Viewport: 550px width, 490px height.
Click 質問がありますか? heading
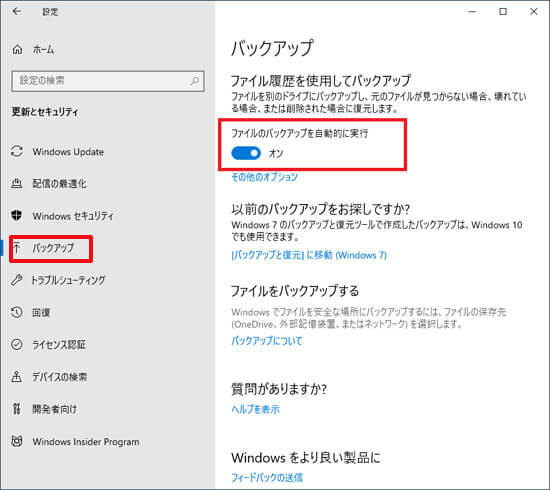tap(279, 389)
